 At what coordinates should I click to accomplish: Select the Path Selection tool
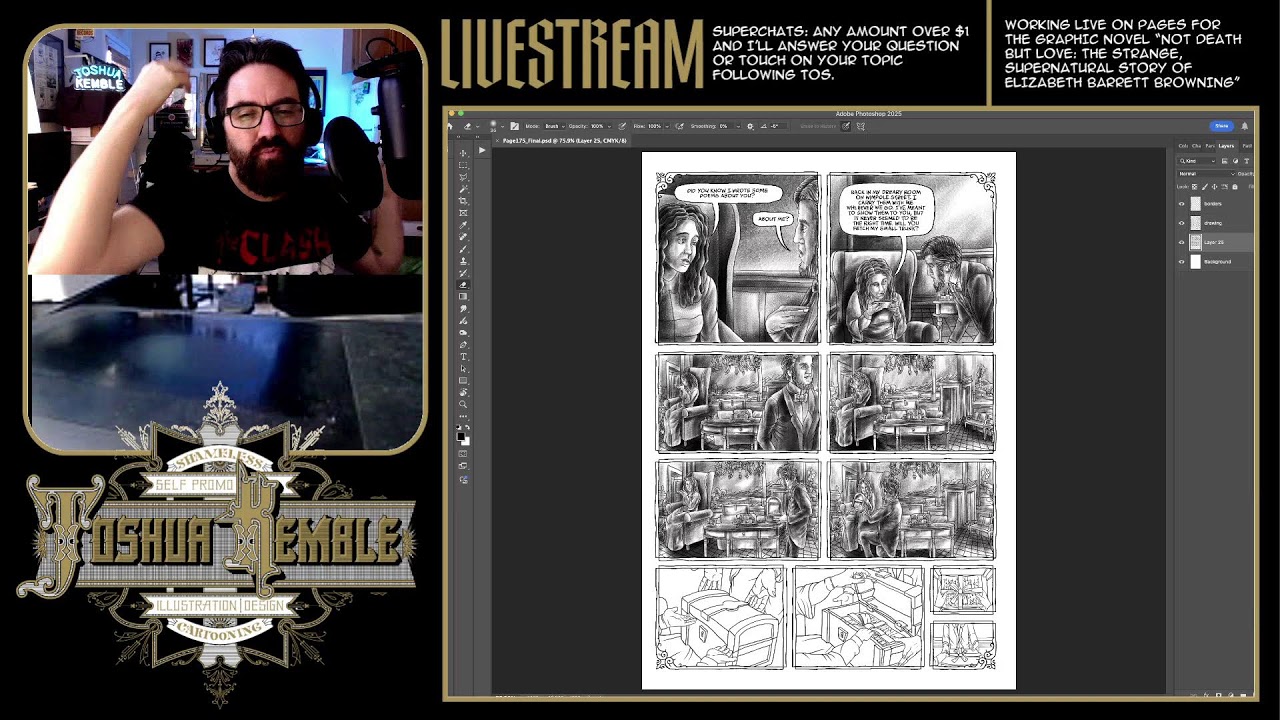click(x=463, y=368)
